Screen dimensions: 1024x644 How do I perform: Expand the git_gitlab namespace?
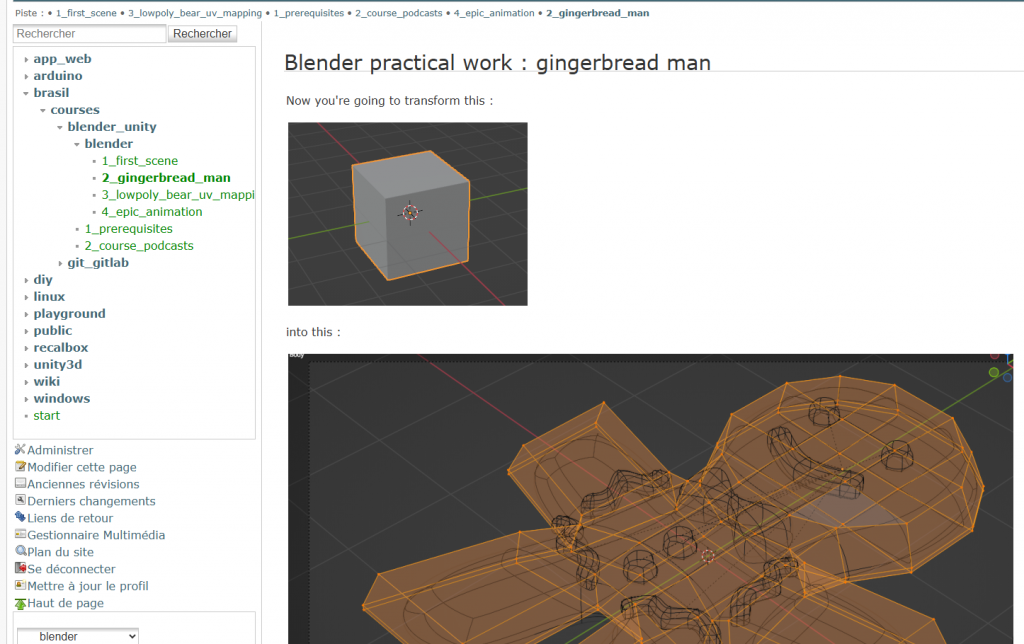coord(60,263)
